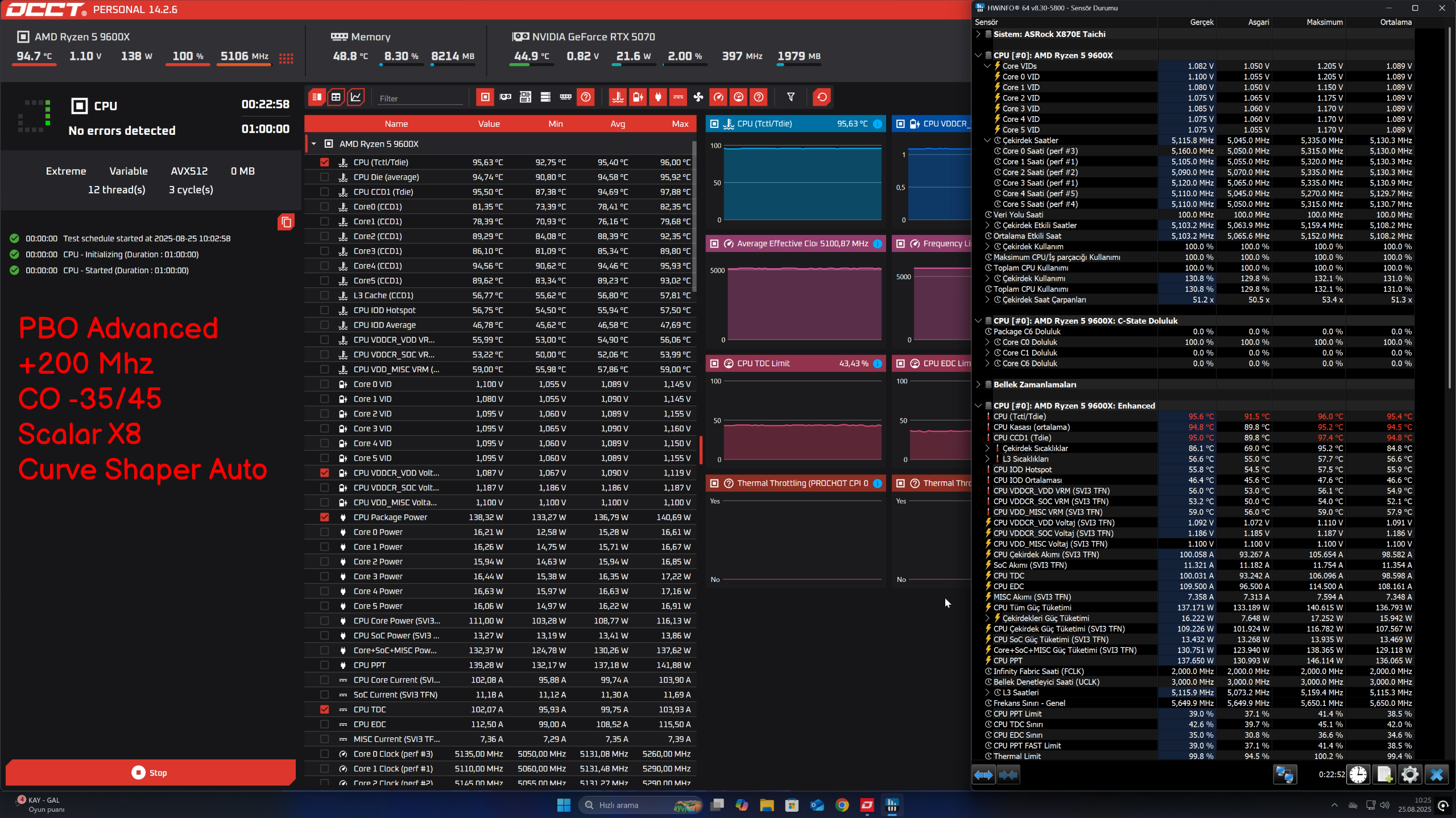Screen dimensions: 1456x818
Task: Expand Sistem: ASRock X870E Taichi in HWiNFO
Action: point(978,34)
